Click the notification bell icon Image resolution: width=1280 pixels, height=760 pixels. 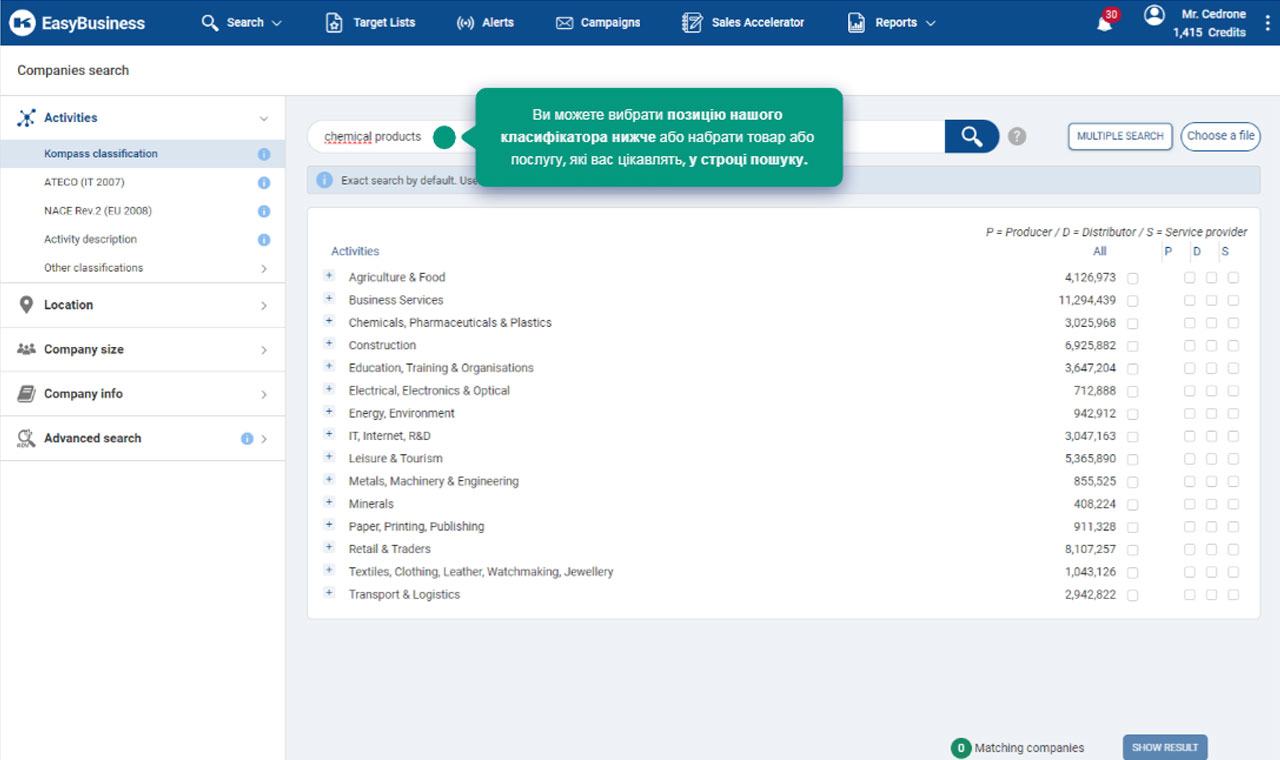[1104, 24]
